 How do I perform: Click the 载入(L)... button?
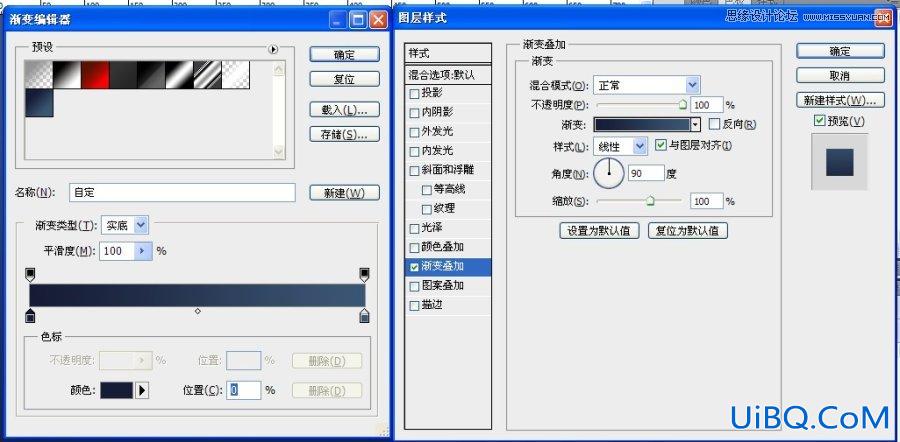point(344,110)
